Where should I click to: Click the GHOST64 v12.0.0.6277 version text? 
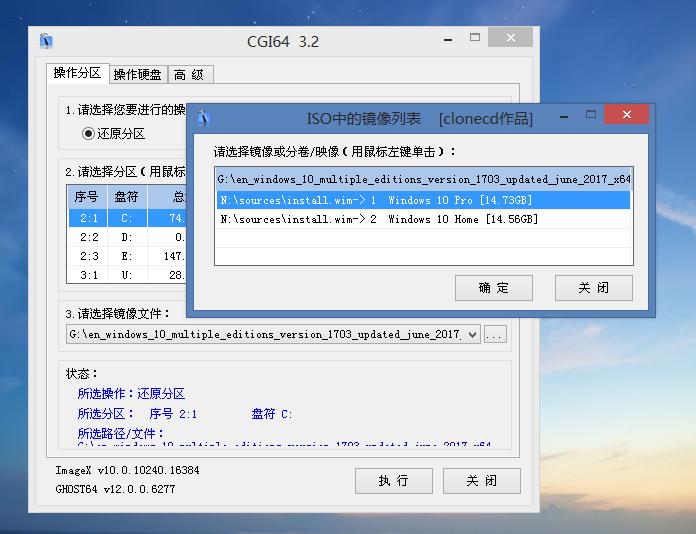point(115,489)
